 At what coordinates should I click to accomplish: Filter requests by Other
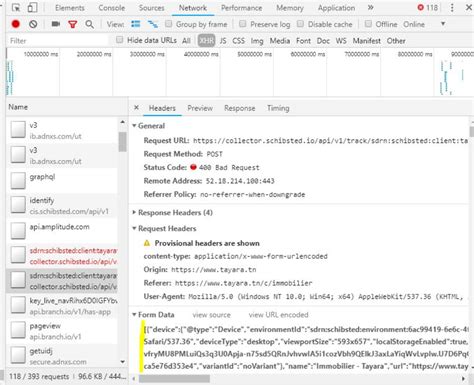[x=396, y=41]
